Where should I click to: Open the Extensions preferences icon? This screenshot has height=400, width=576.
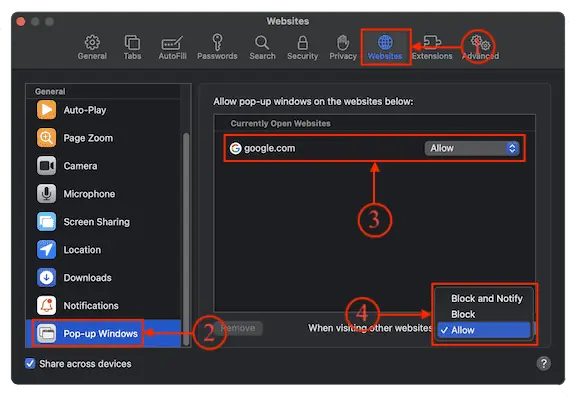coord(432,42)
